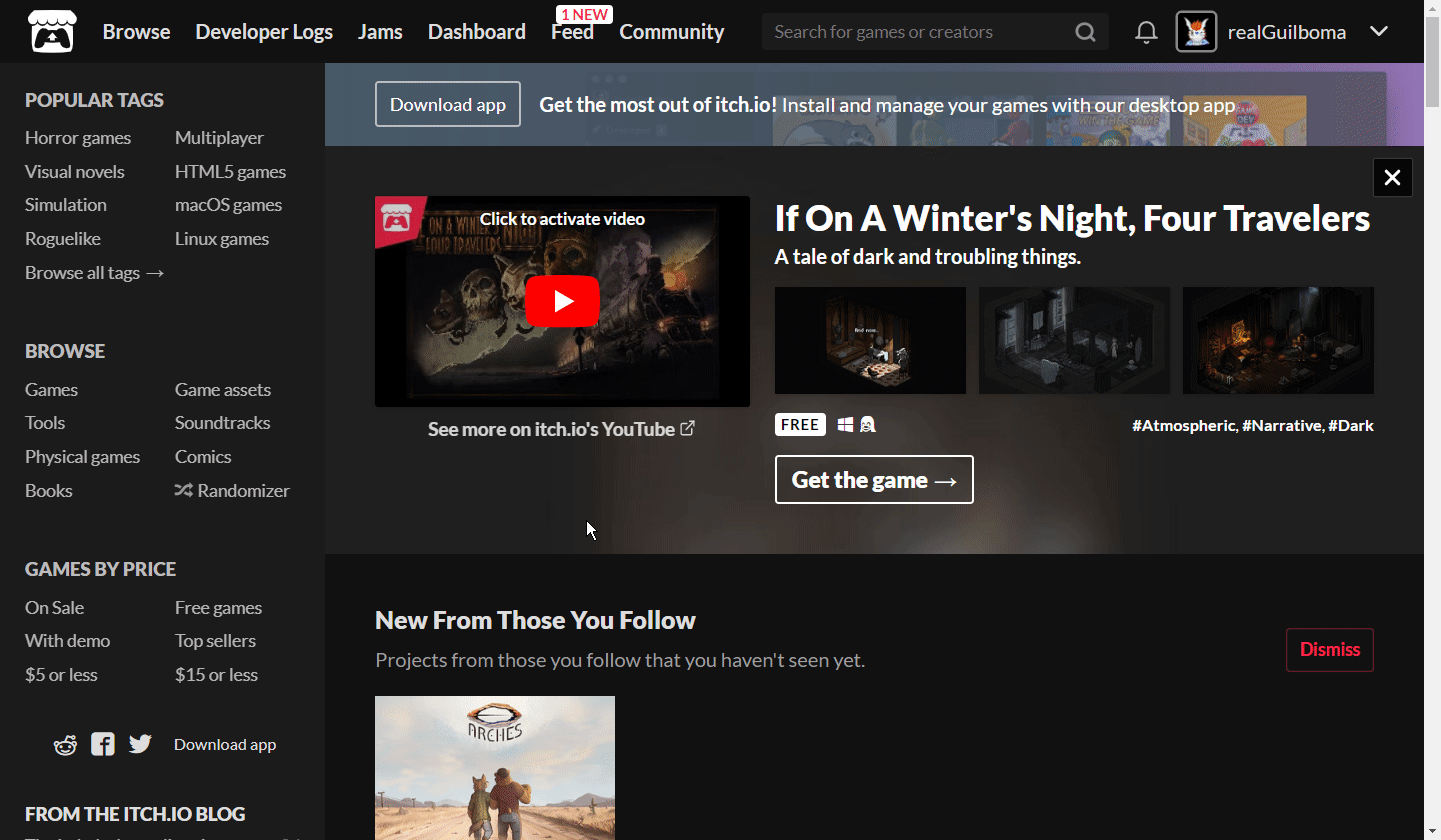Go to Jams

[x=380, y=32]
